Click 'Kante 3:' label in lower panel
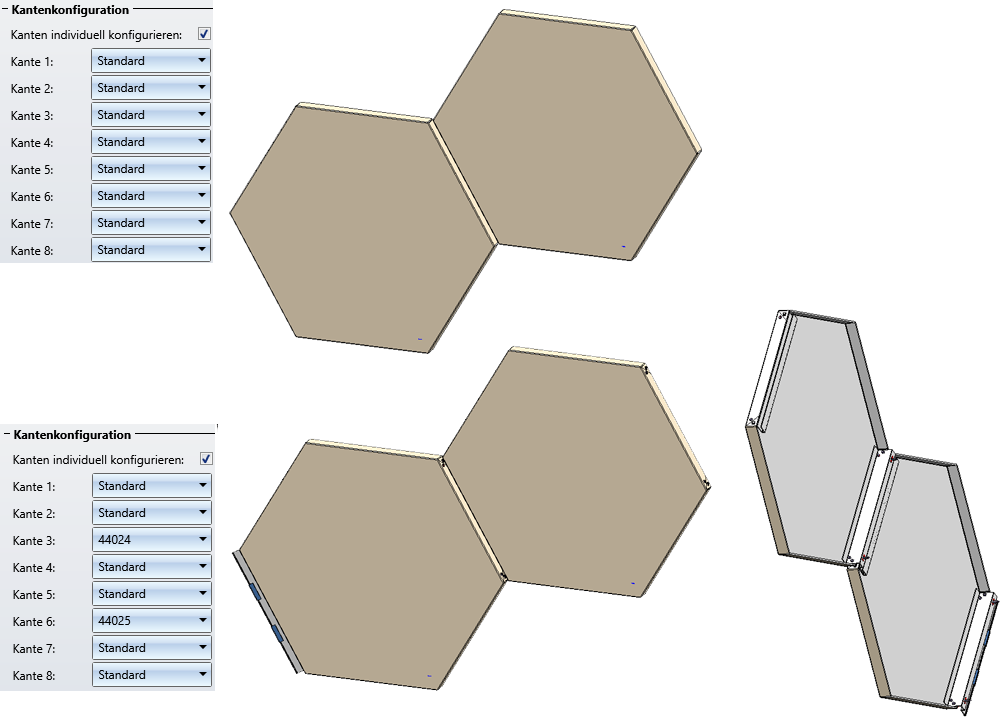1000x717 pixels. coord(34,541)
